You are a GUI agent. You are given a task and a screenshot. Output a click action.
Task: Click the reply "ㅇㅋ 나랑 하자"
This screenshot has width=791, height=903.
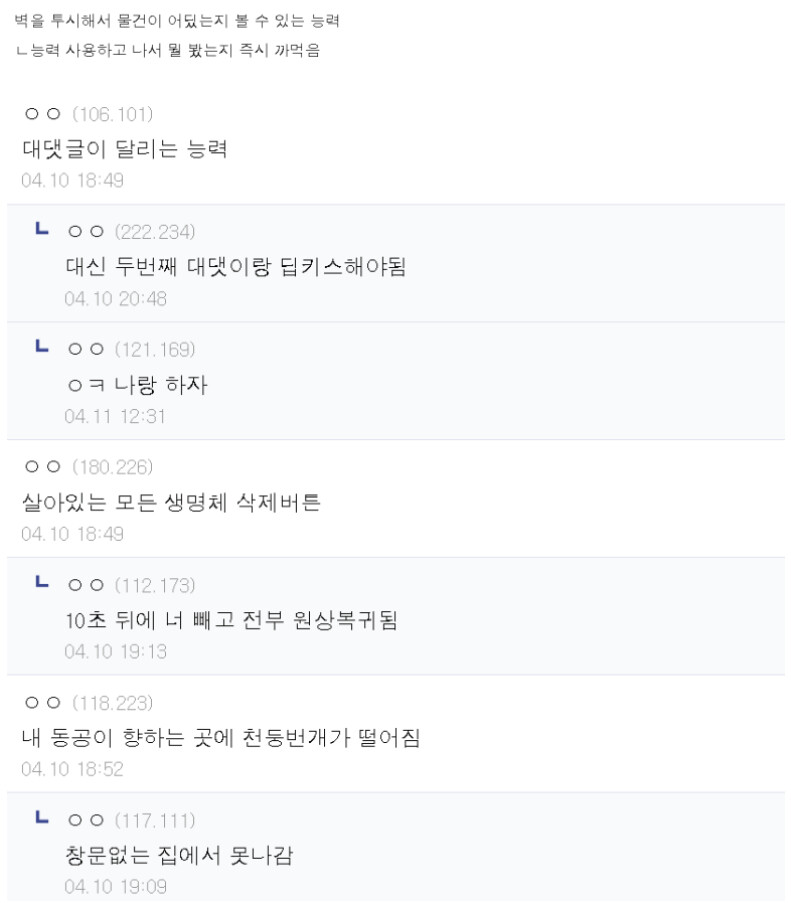coord(136,385)
